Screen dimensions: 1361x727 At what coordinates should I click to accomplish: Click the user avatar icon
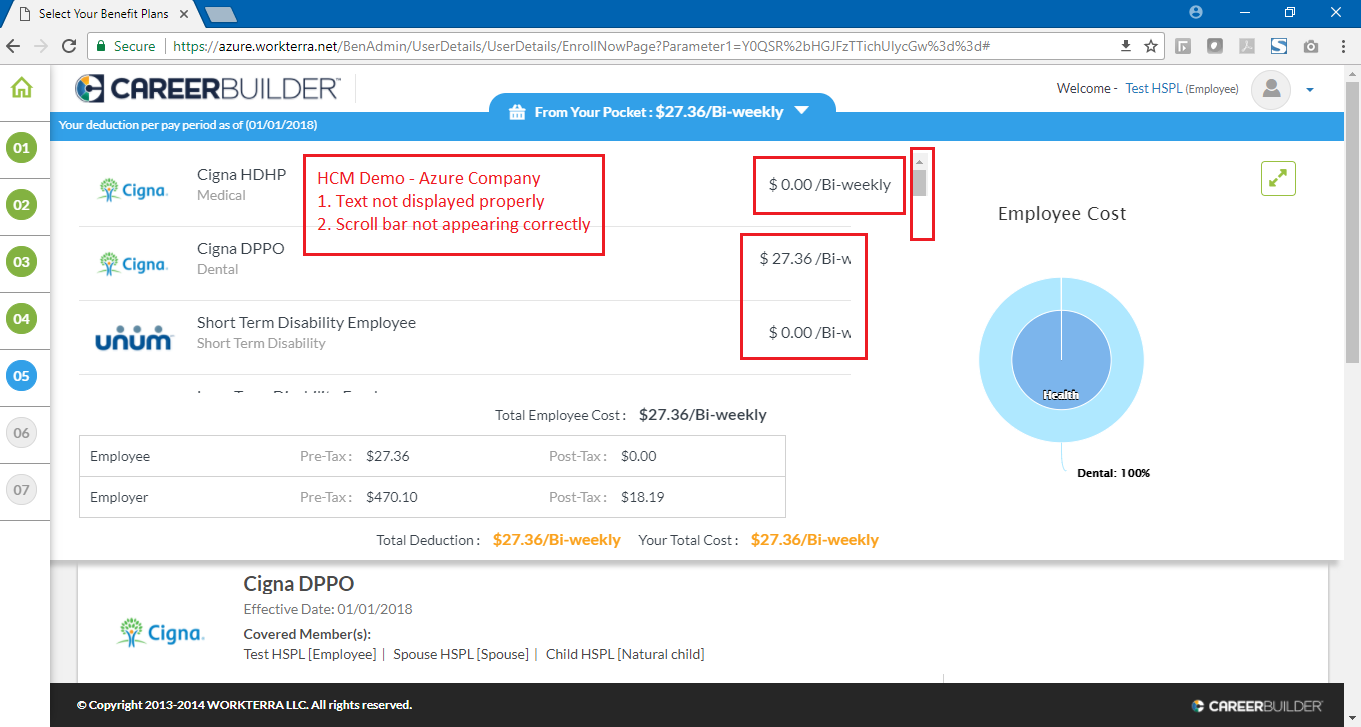pyautogui.click(x=1272, y=89)
